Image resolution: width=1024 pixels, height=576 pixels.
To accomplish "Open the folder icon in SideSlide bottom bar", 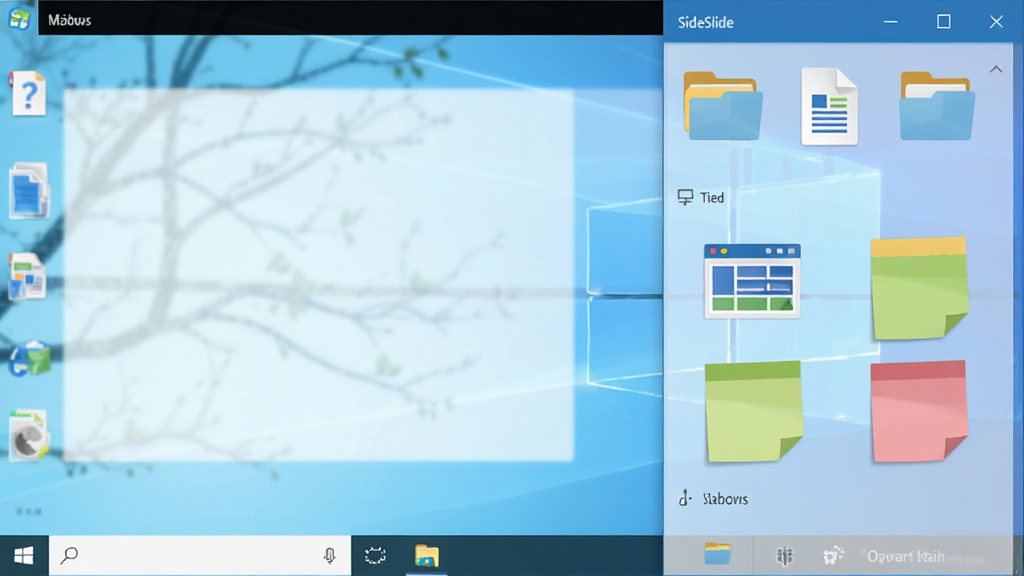I will point(718,554).
